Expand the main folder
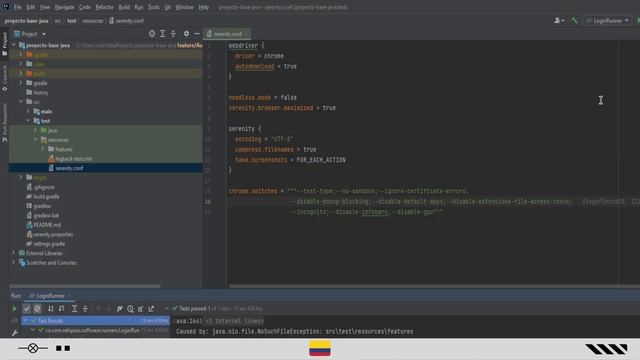 pyautogui.click(x=28, y=111)
